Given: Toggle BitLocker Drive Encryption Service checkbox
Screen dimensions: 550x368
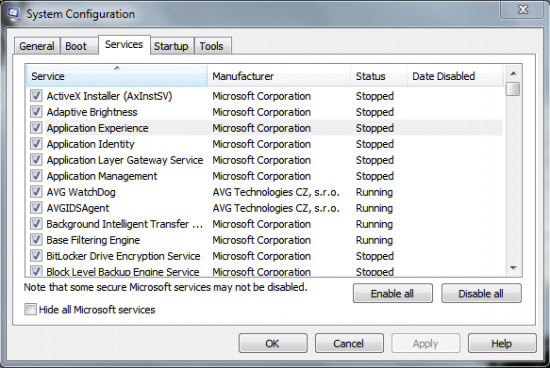Looking at the screenshot, I should (36, 256).
